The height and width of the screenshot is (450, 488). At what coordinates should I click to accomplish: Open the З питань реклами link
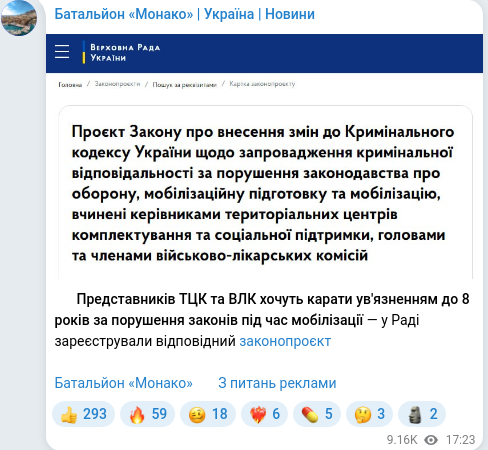pos(277,383)
